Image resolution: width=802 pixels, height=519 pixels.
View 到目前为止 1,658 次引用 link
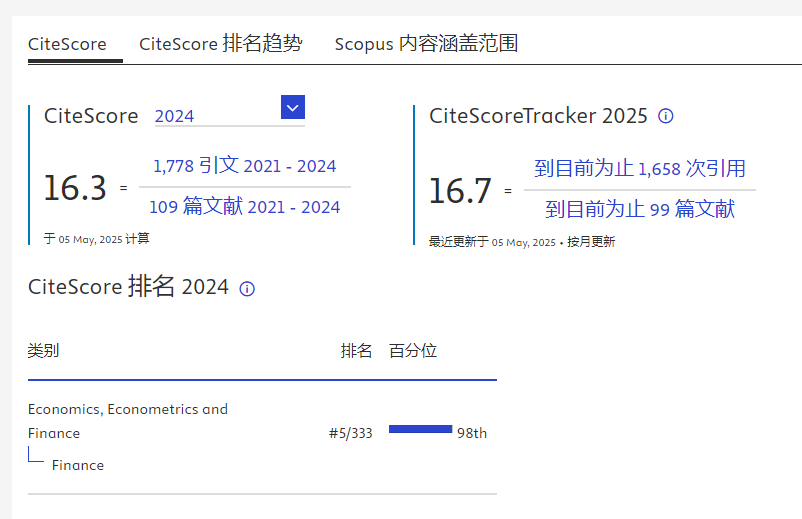[x=640, y=168]
